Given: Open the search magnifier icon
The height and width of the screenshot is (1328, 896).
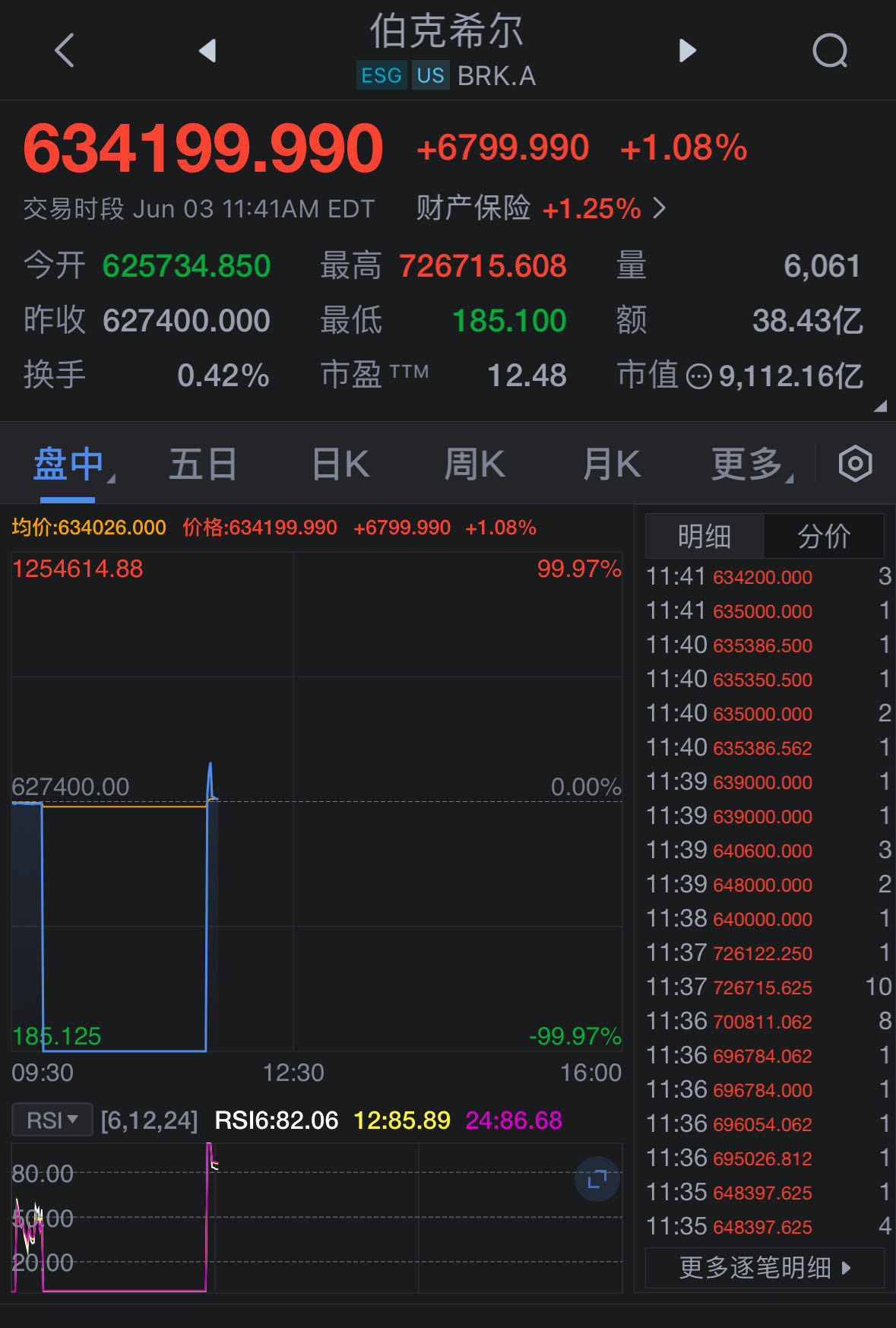Looking at the screenshot, I should click(x=829, y=51).
